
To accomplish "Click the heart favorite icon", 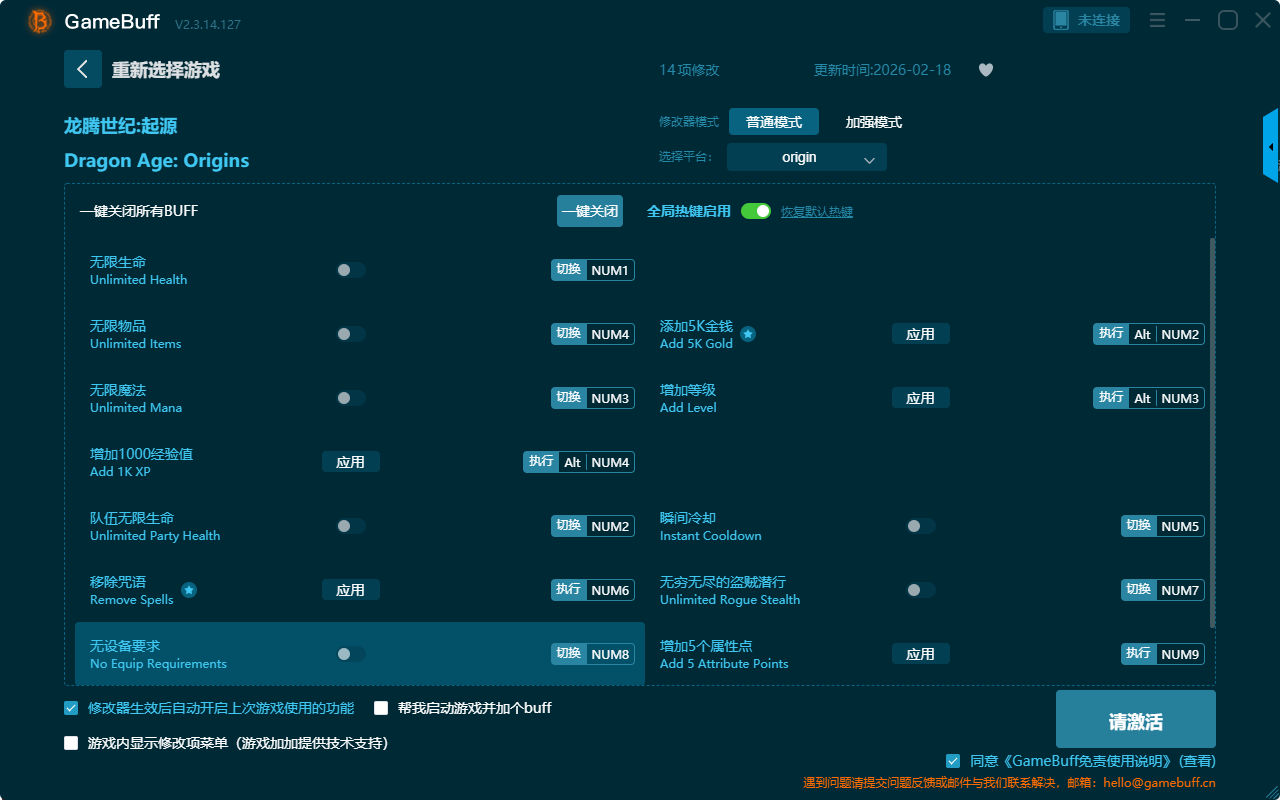I will pos(985,70).
